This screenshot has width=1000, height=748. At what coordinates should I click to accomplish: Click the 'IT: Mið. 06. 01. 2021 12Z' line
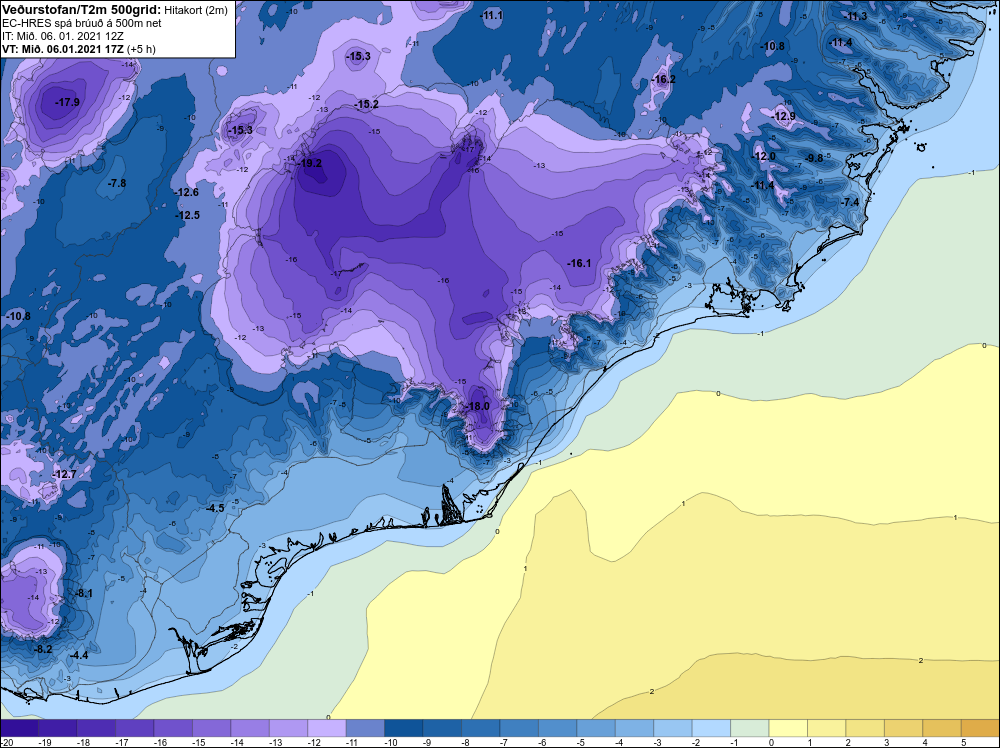pos(62,36)
